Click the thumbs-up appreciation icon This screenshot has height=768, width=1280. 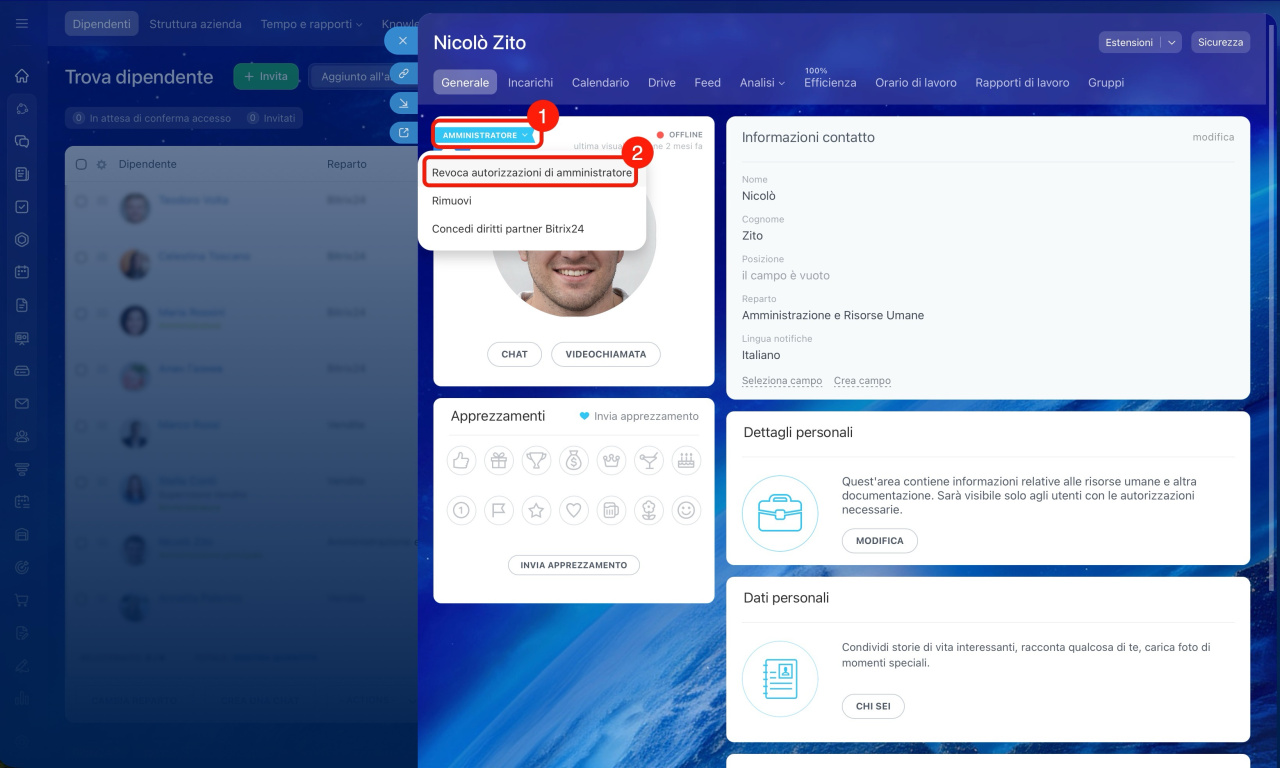click(x=460, y=460)
